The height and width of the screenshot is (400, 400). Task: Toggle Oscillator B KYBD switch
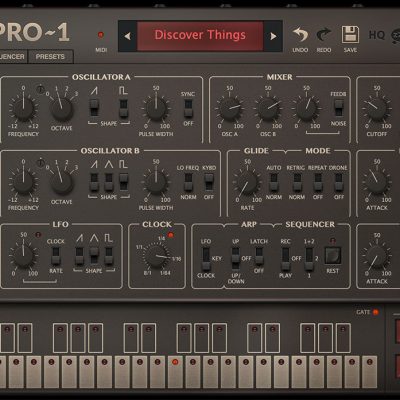pyautogui.click(x=209, y=182)
